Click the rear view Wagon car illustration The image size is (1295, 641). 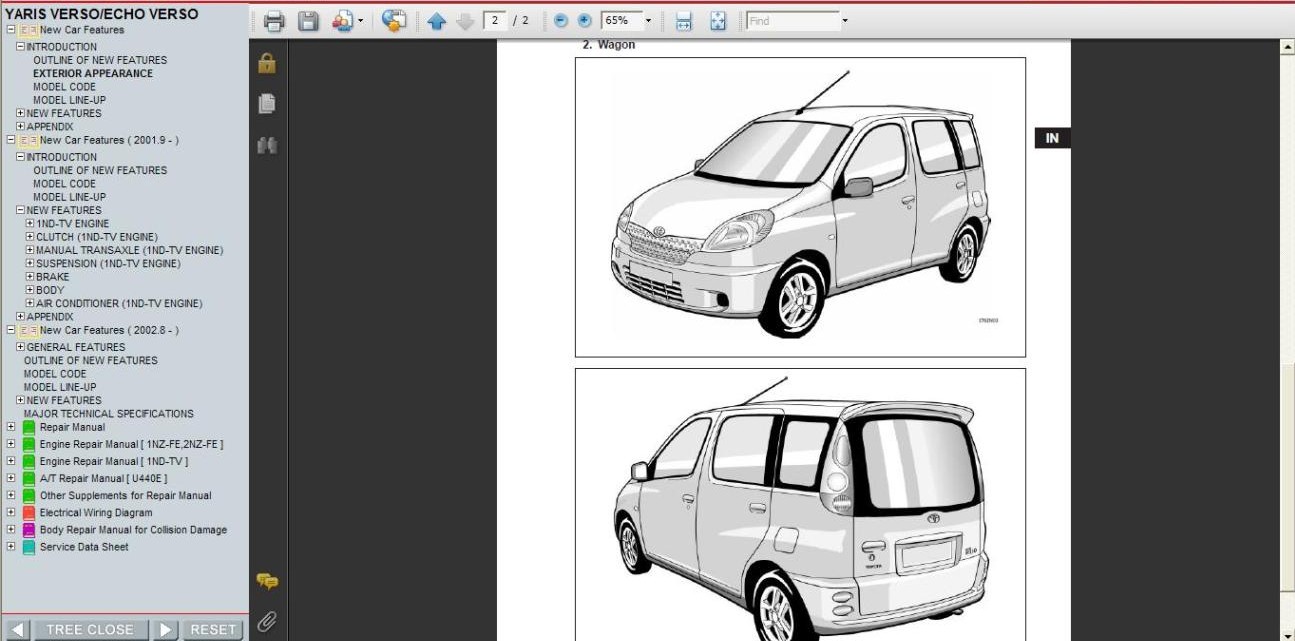pos(800,505)
